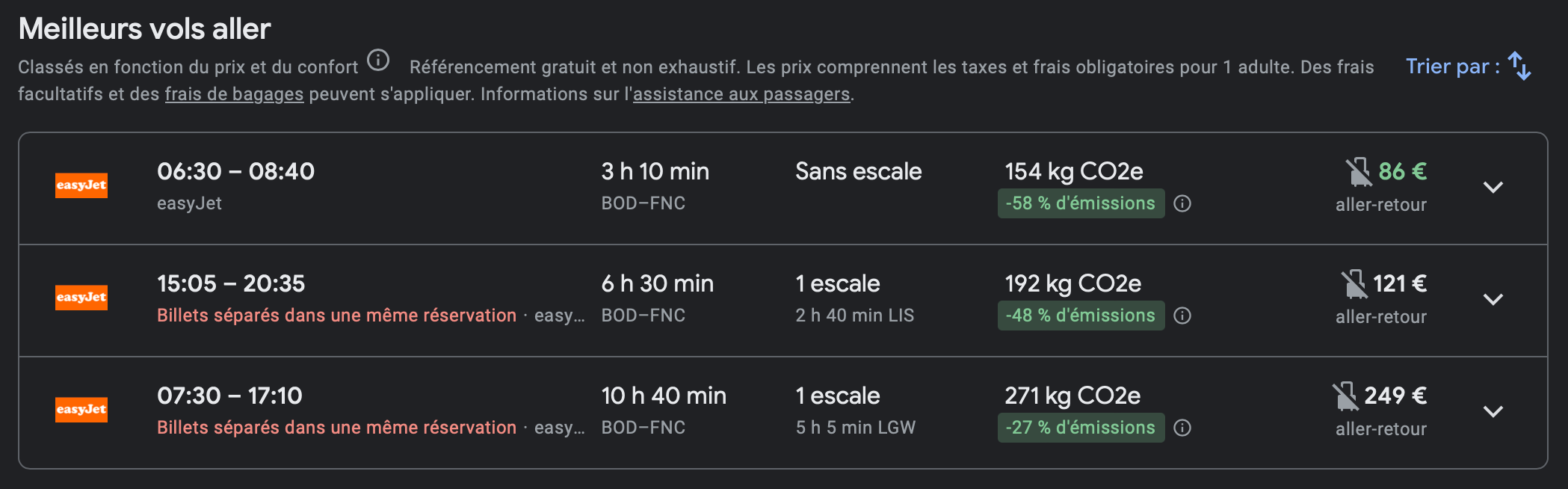Viewport: 1568px width, 489px height.
Task: Click emissions info icon for 192 kg flight
Action: tap(1182, 316)
